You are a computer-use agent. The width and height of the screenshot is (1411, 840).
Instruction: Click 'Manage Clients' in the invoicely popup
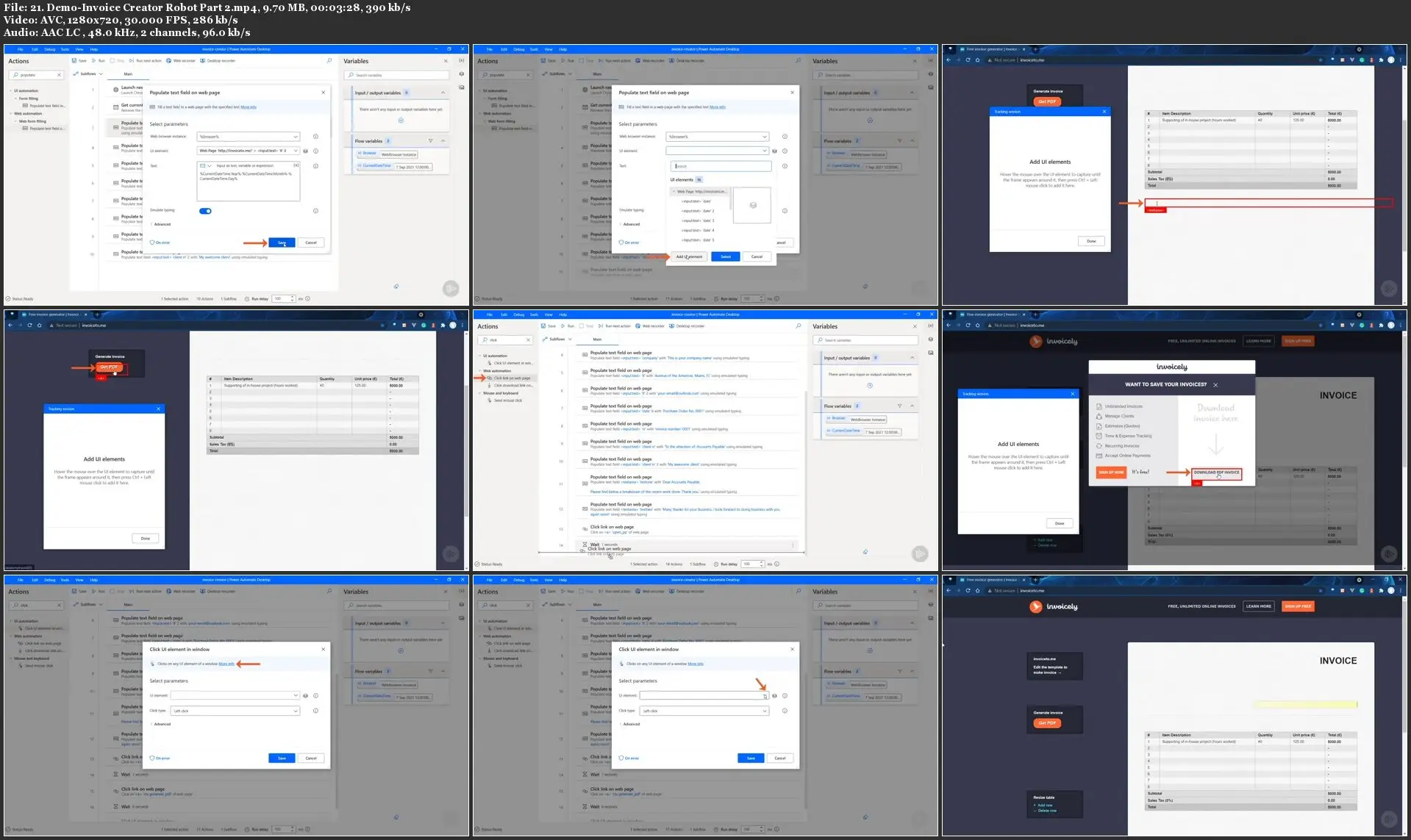[1119, 416]
